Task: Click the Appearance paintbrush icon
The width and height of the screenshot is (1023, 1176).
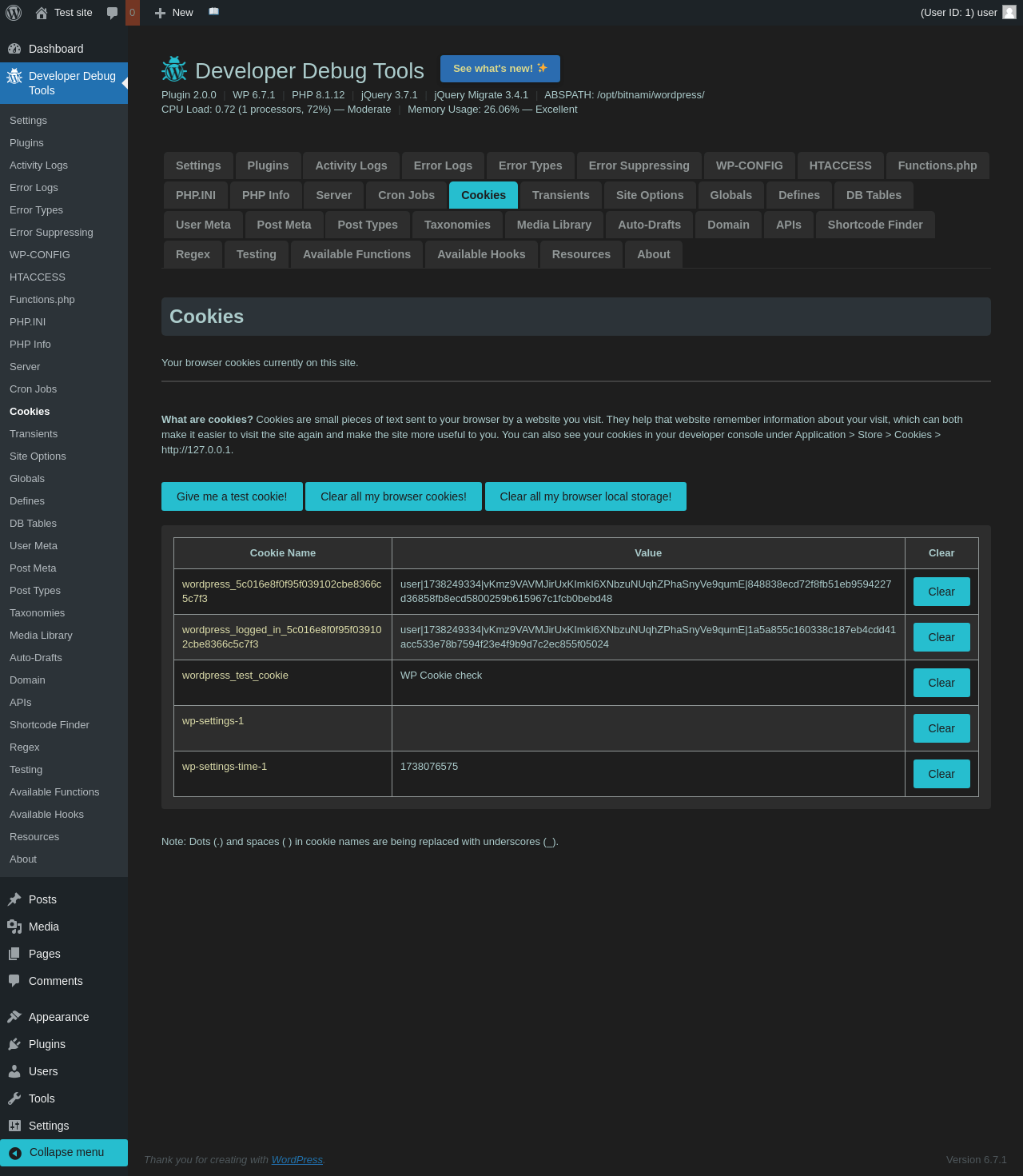Action: click(x=14, y=1017)
